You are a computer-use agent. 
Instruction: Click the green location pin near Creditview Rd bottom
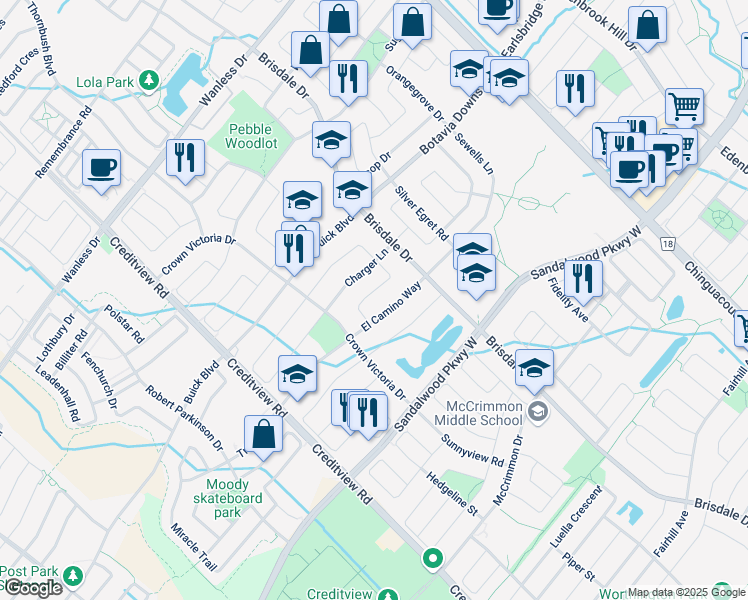pyautogui.click(x=433, y=558)
